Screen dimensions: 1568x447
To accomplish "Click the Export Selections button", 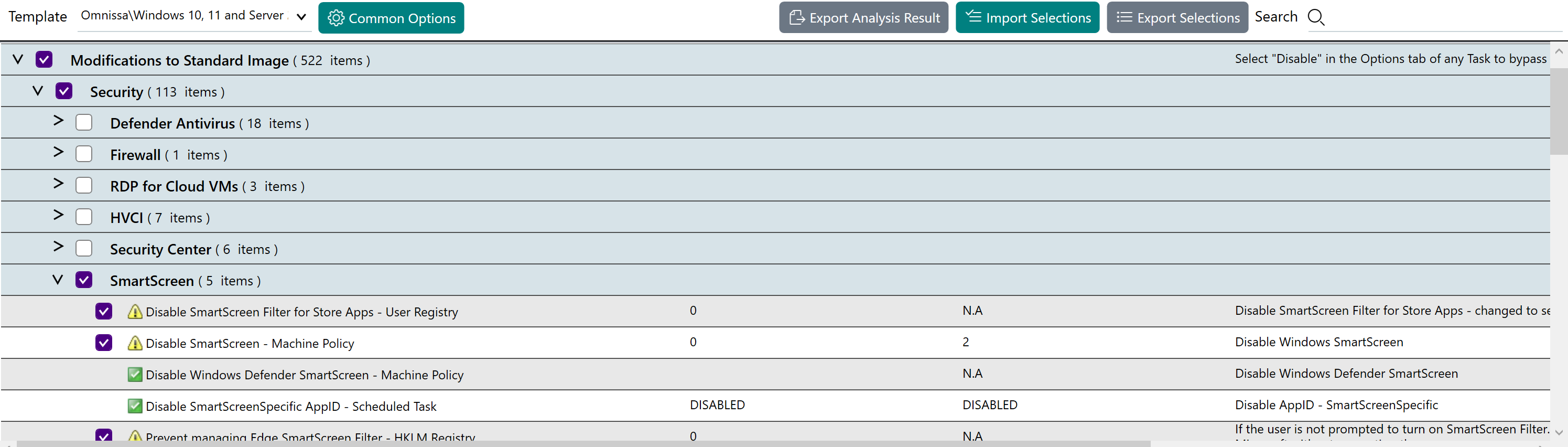I will pos(1177,17).
